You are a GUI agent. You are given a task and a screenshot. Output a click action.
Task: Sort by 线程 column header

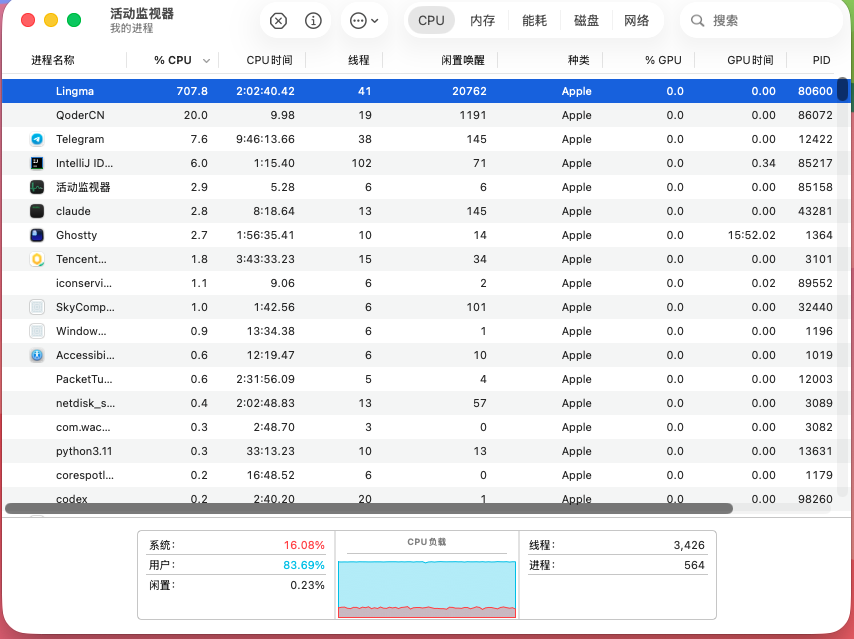click(x=359, y=60)
